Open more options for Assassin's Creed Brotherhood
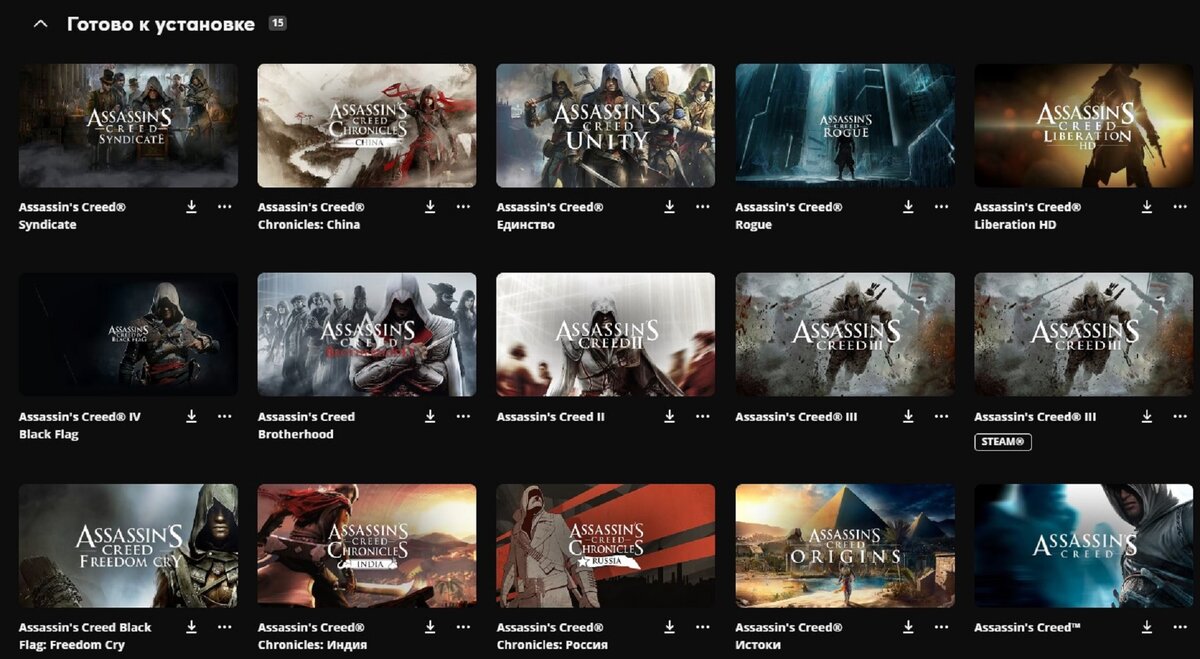The height and width of the screenshot is (659, 1200). 463,416
